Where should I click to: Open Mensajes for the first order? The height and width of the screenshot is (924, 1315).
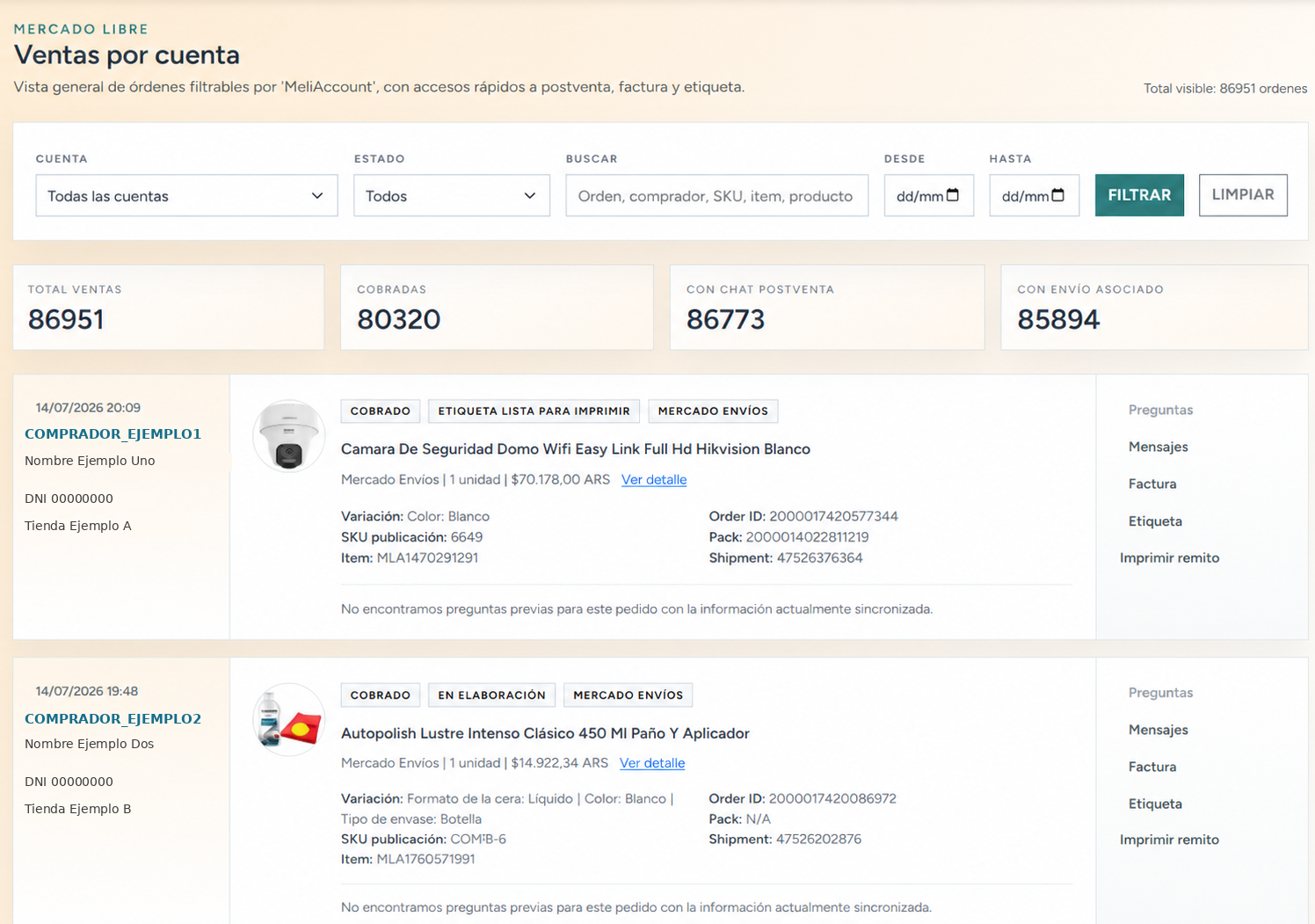point(1159,447)
